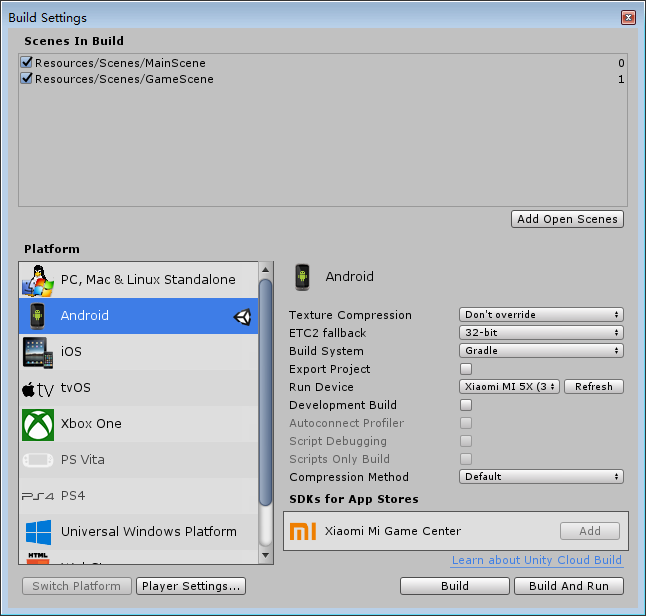The height and width of the screenshot is (616, 646).
Task: Click the Android icon in settings header
Action: pyautogui.click(x=302, y=277)
